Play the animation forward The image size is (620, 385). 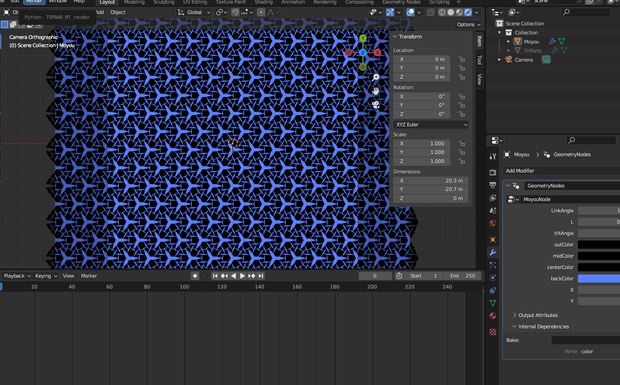click(242, 276)
